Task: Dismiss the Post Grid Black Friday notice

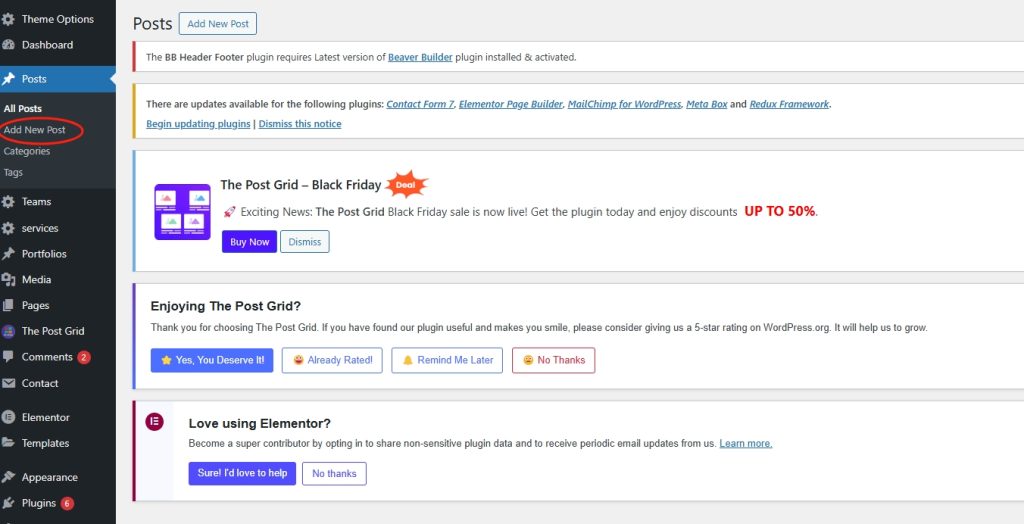Action: point(305,242)
